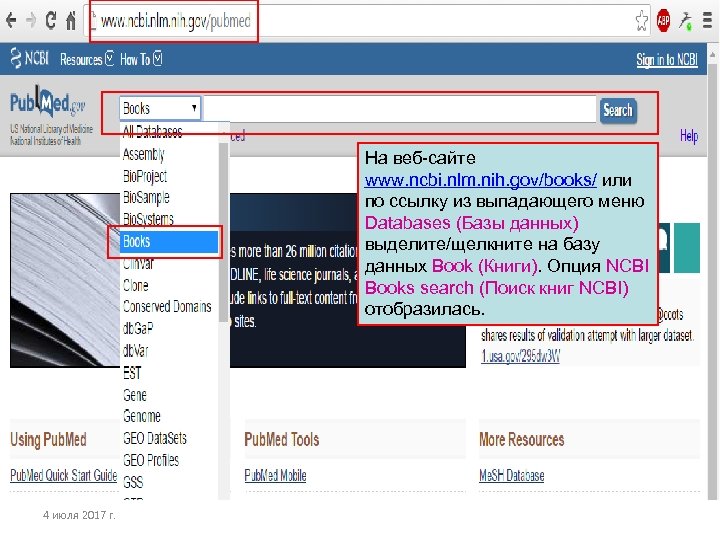Viewport: 720px width, 540px height.
Task: Open the Chrome hamburger menu
Action: [707, 20]
